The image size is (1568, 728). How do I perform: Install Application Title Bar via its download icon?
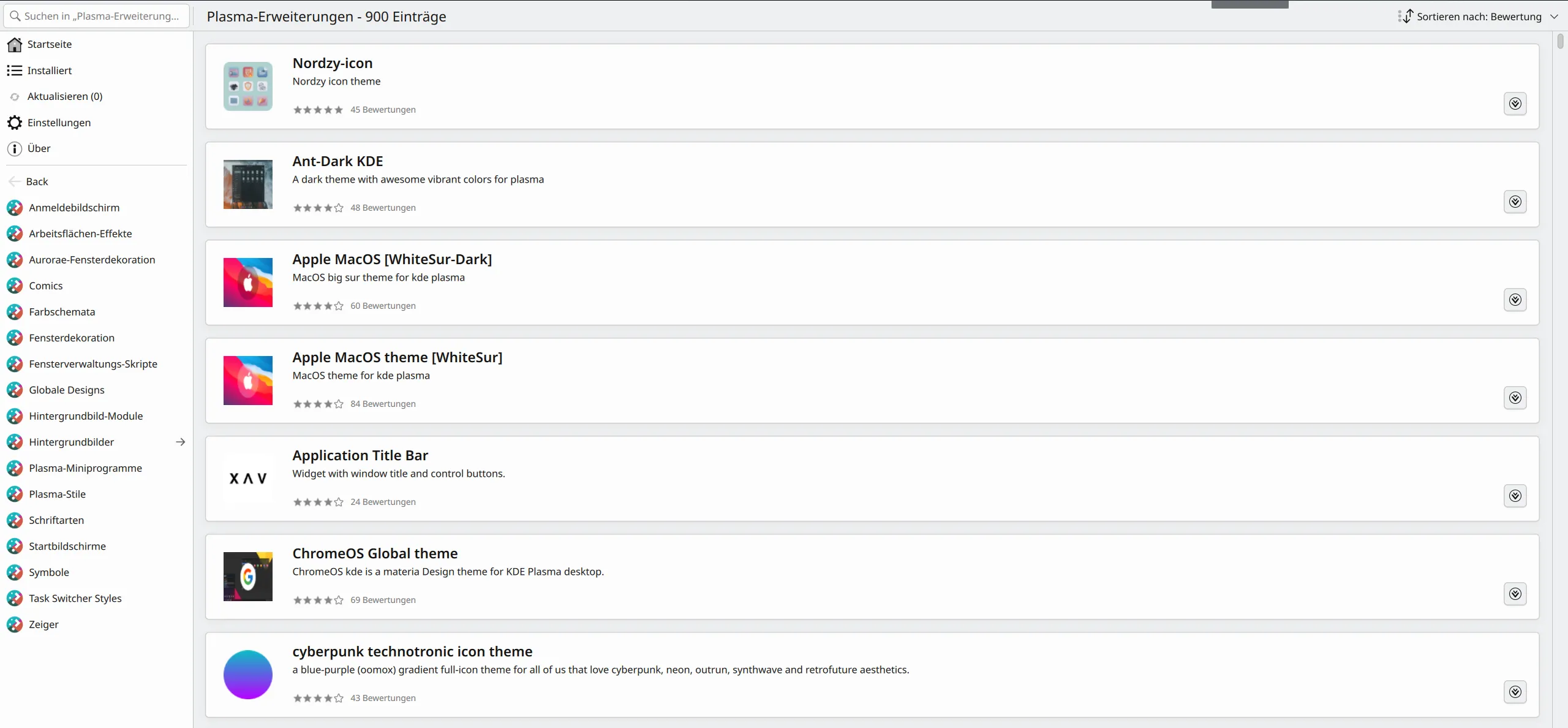(1515, 496)
